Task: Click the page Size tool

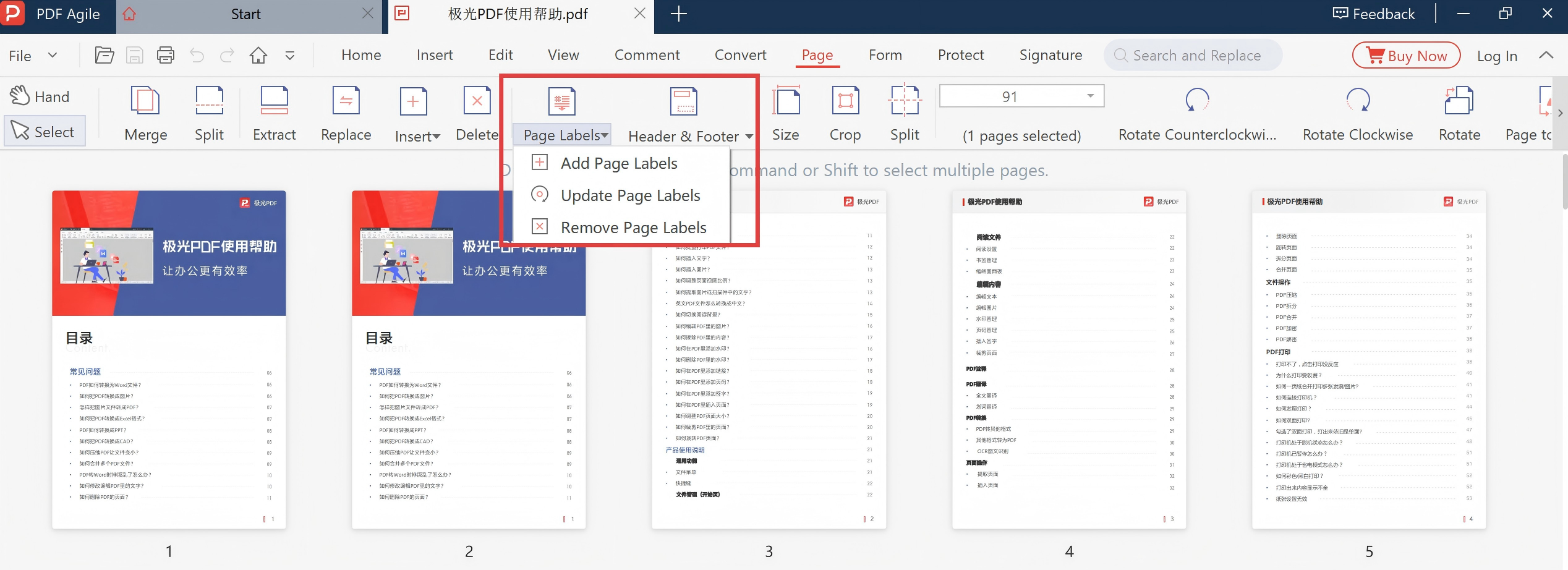Action: pyautogui.click(x=786, y=114)
